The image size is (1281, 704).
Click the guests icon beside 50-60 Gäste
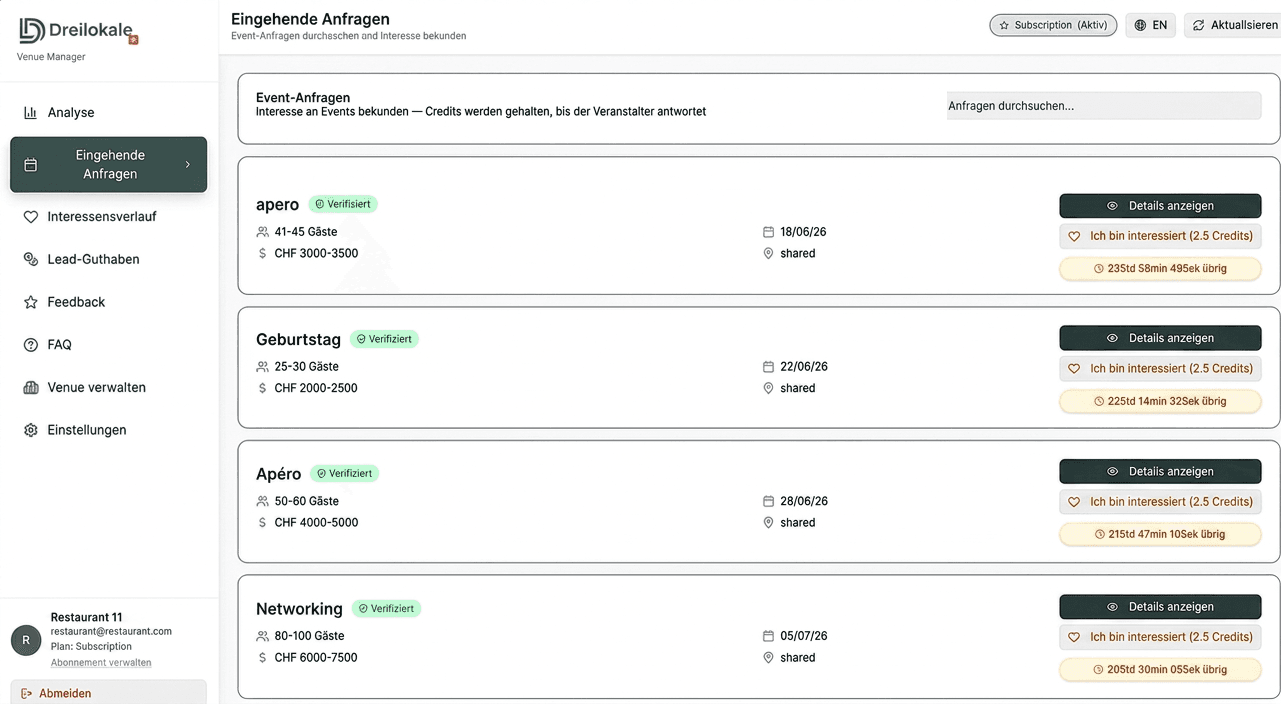(262, 501)
